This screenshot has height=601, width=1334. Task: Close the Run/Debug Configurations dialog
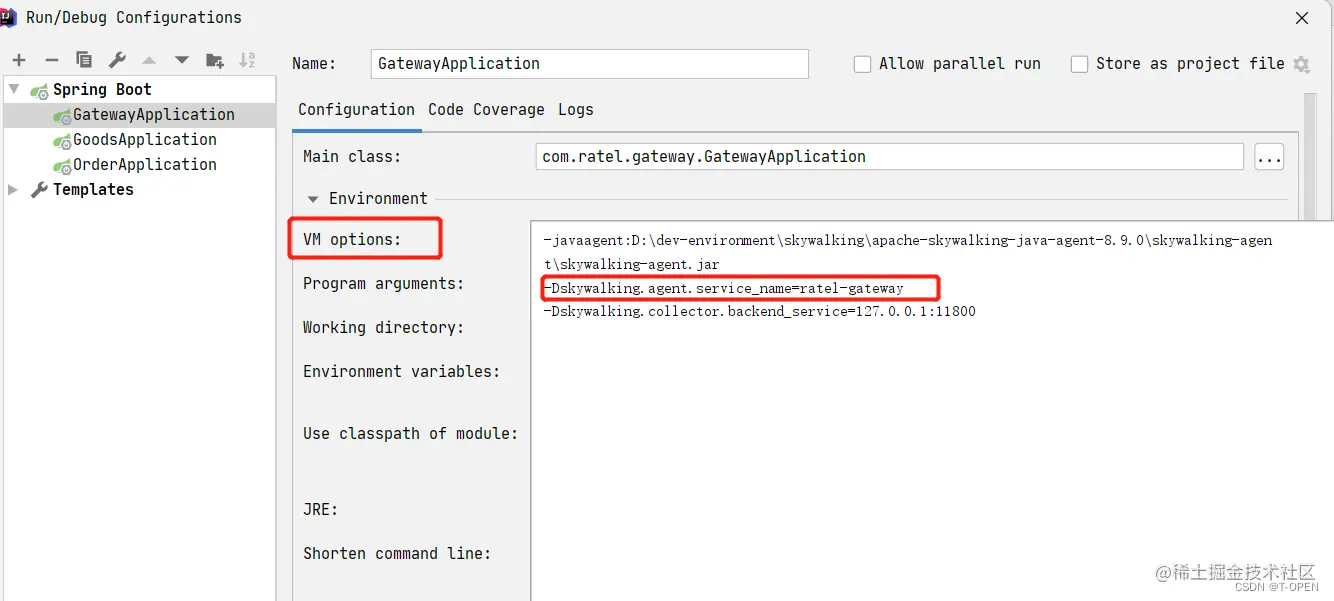pyautogui.click(x=1302, y=18)
